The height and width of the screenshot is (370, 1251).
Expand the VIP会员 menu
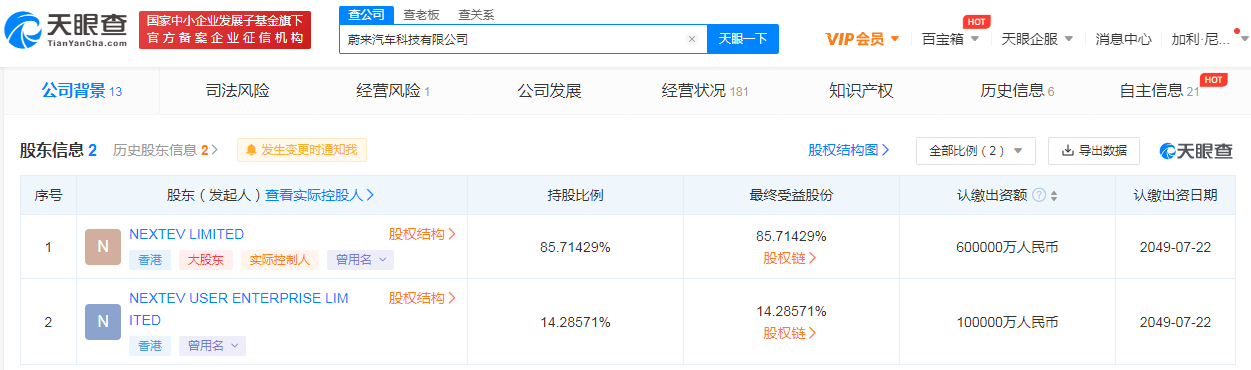click(862, 39)
